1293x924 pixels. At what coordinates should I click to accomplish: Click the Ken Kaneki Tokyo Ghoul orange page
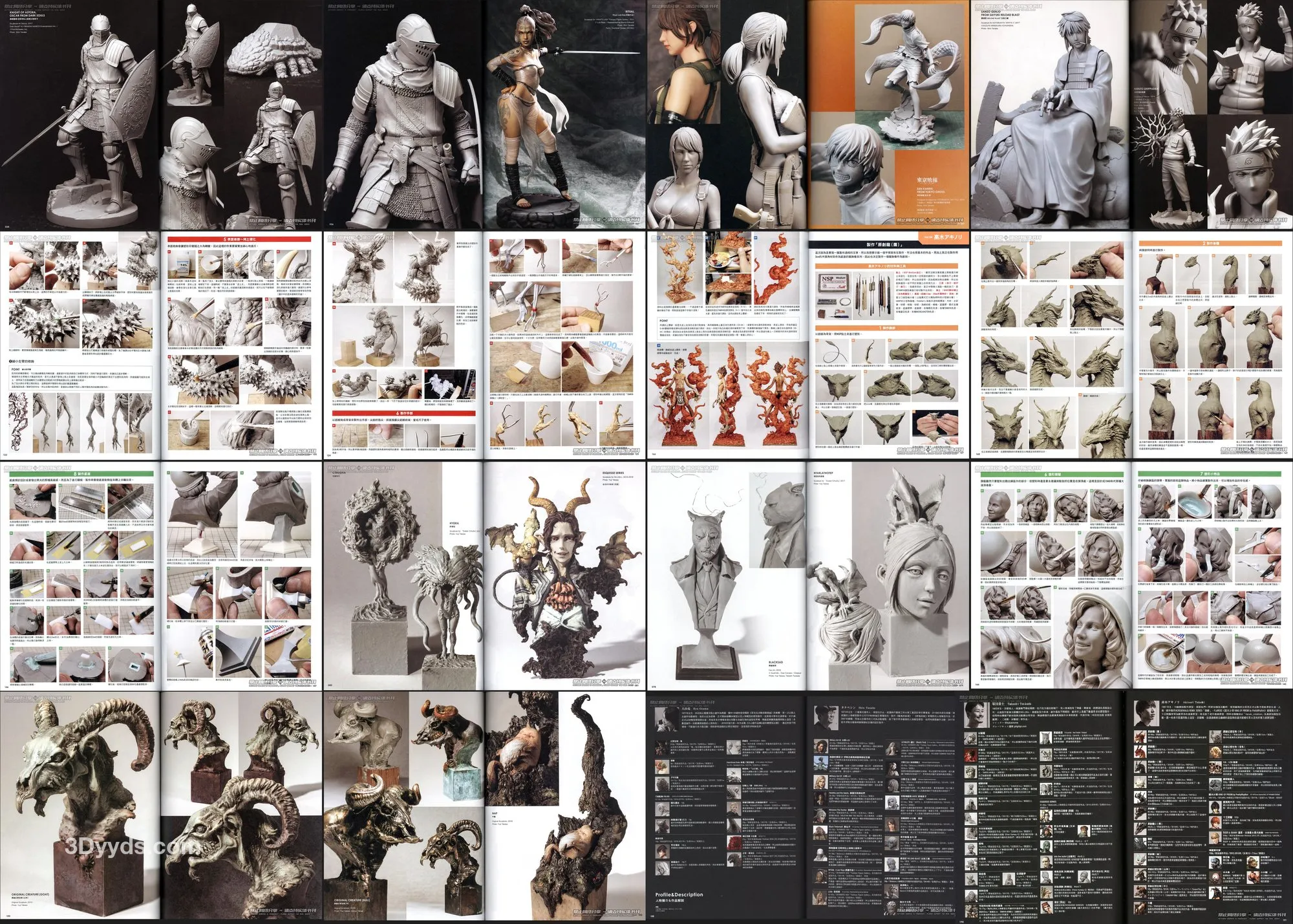pyautogui.click(x=889, y=116)
